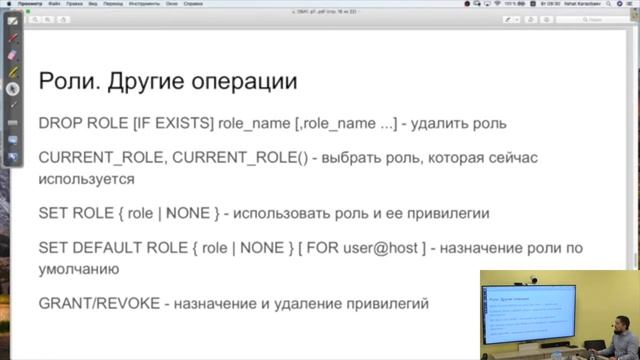
Task: Click the 'SET ROLE { role | NONE }' line
Action: 264,213
